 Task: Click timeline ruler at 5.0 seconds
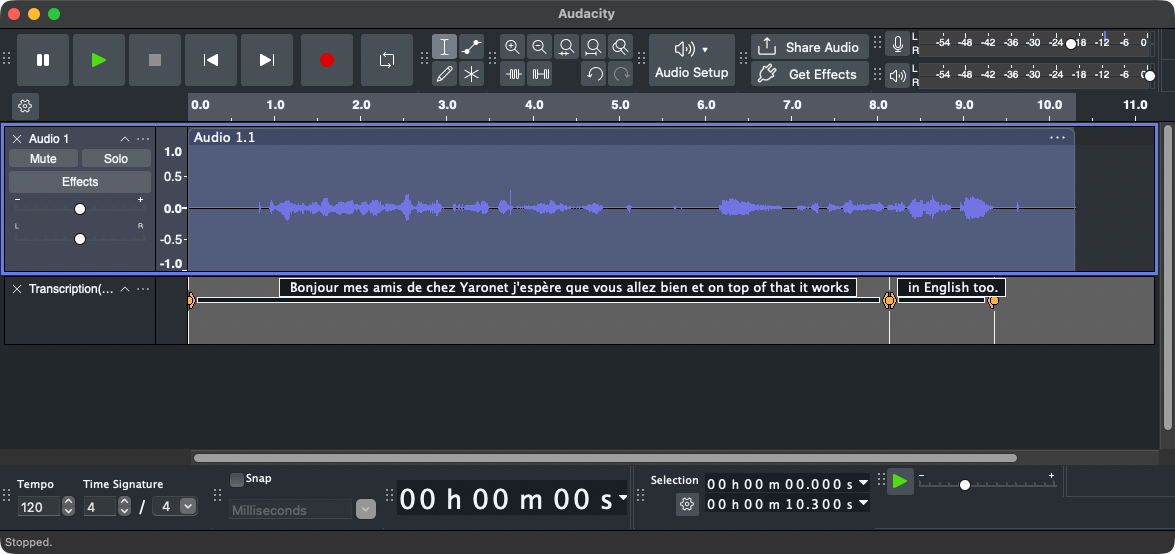[x=620, y=106]
